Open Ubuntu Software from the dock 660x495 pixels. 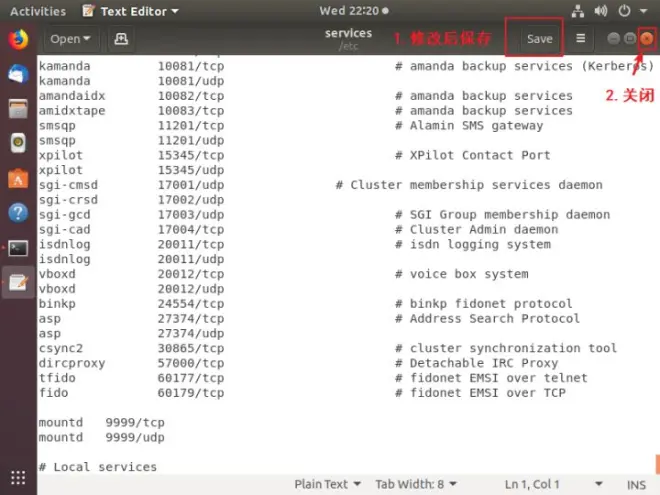pos(18,178)
